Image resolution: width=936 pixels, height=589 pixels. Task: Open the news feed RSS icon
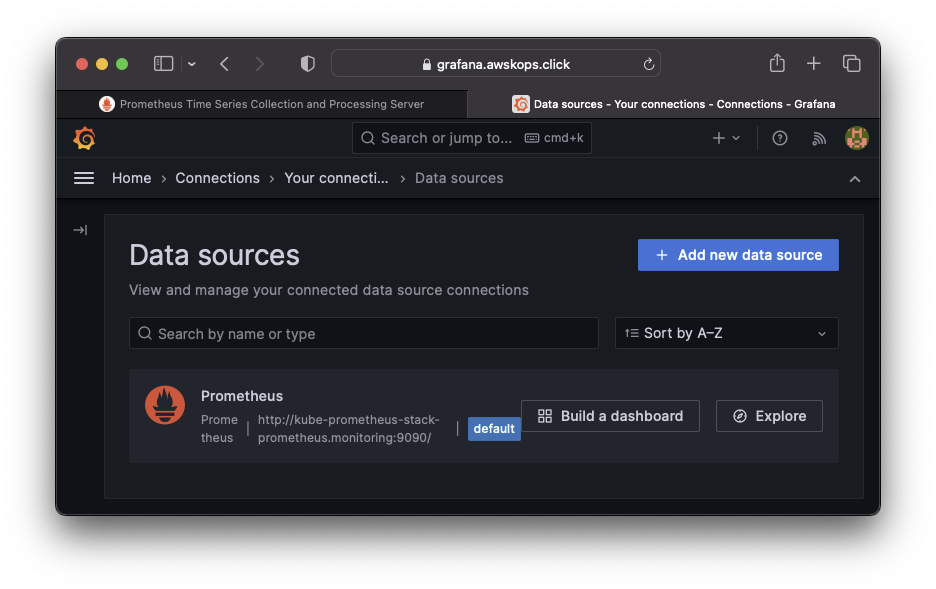tap(818, 138)
